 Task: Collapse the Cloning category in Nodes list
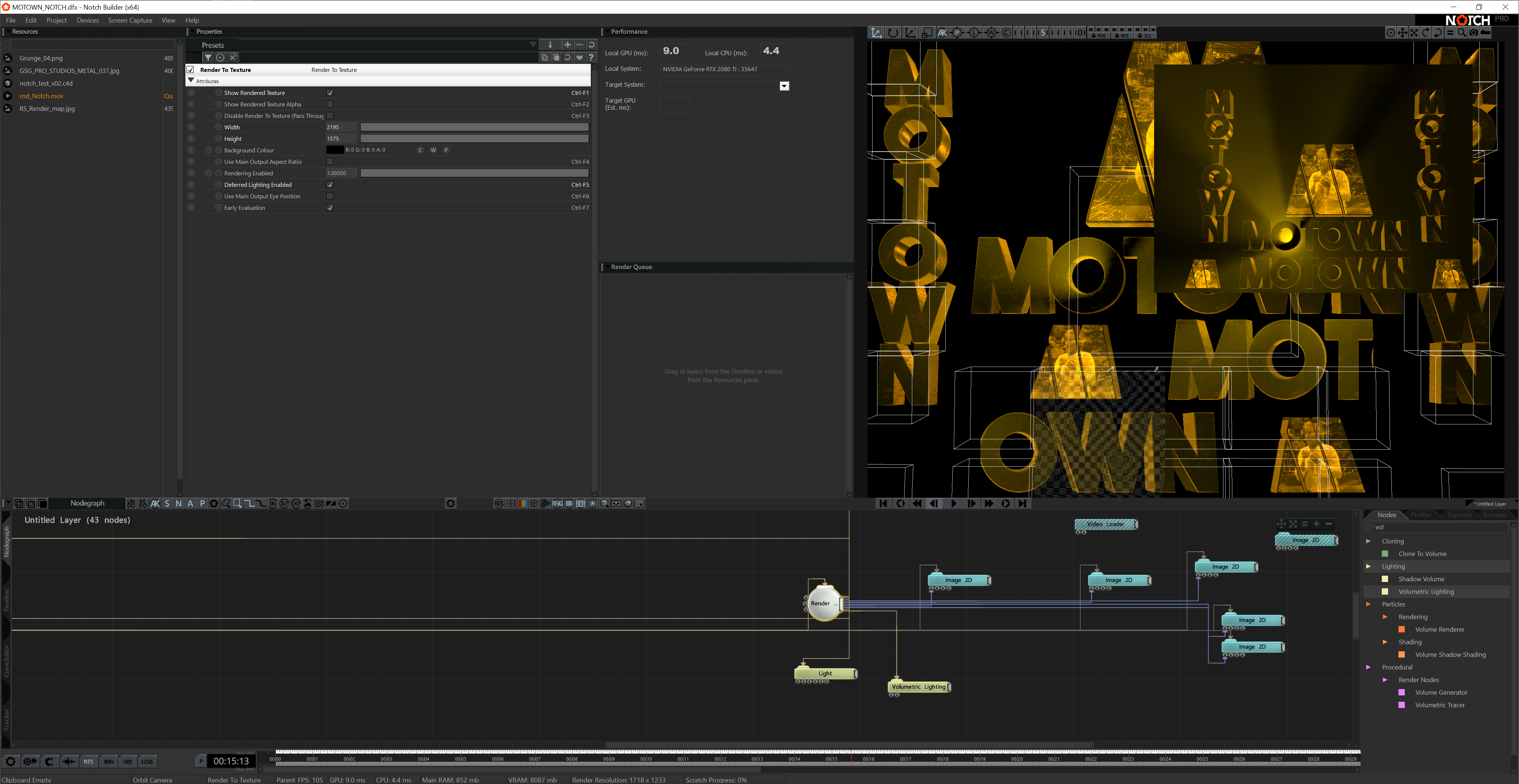pyautogui.click(x=1369, y=541)
